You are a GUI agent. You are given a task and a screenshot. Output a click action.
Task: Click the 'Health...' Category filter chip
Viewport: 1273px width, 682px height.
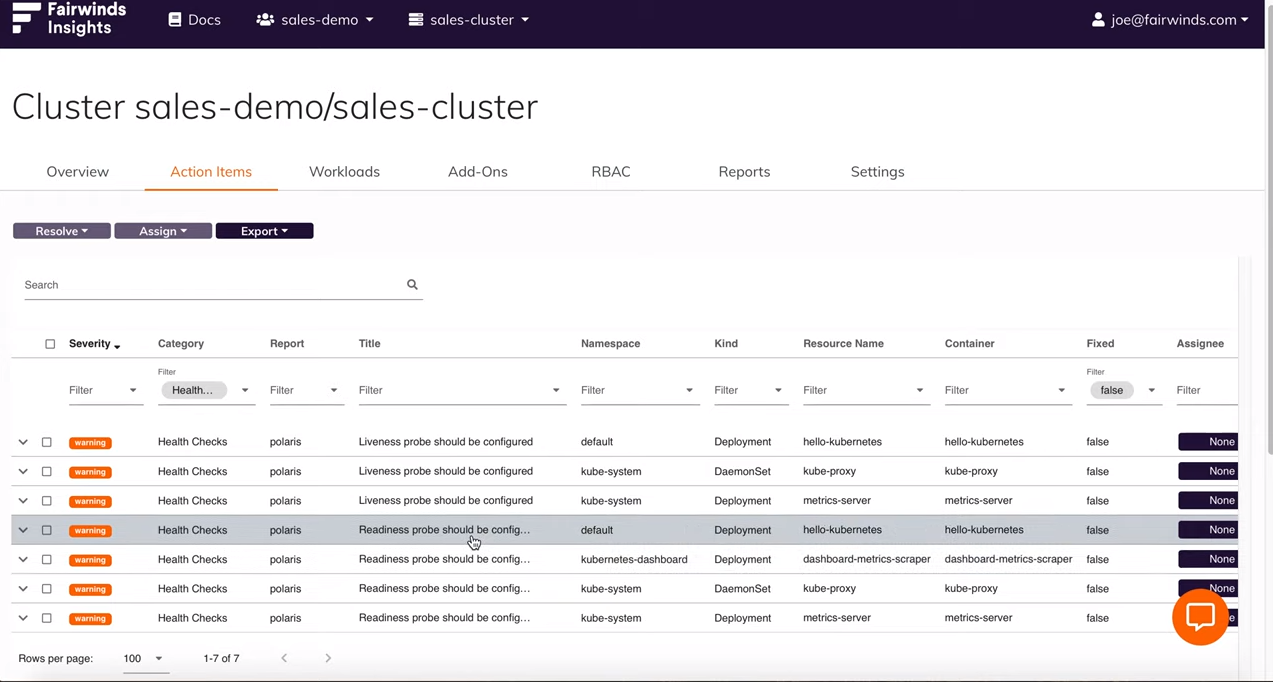[194, 391]
